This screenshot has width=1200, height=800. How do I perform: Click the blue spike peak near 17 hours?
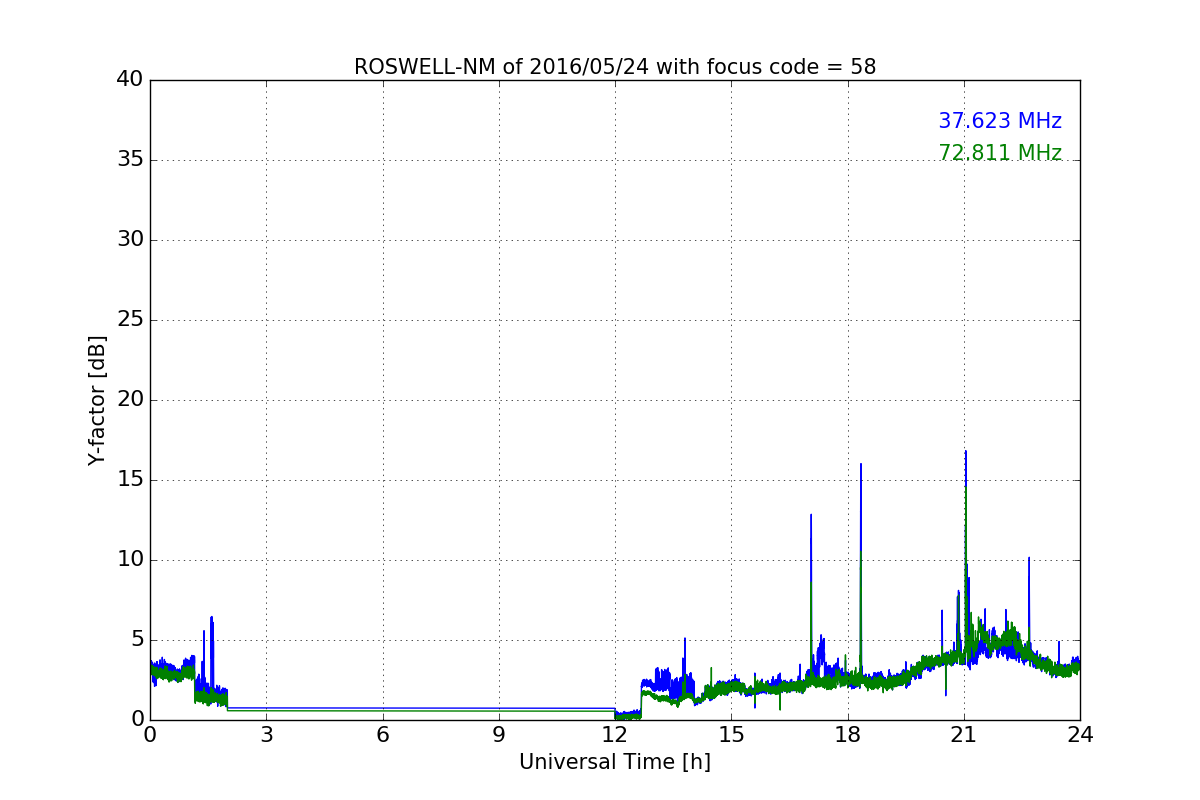point(811,515)
